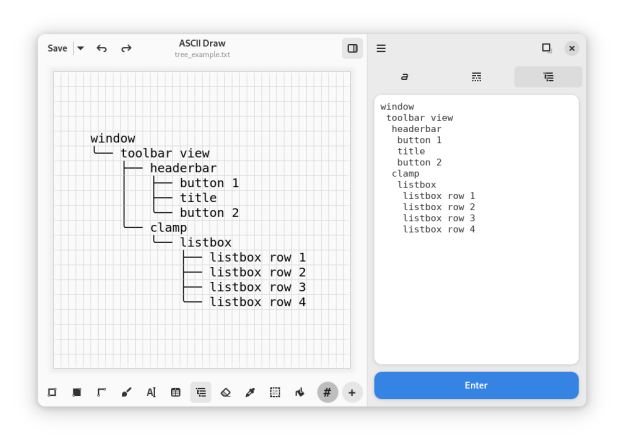The image size is (624, 448).
Task: Select the Text tool
Action: pyautogui.click(x=151, y=393)
